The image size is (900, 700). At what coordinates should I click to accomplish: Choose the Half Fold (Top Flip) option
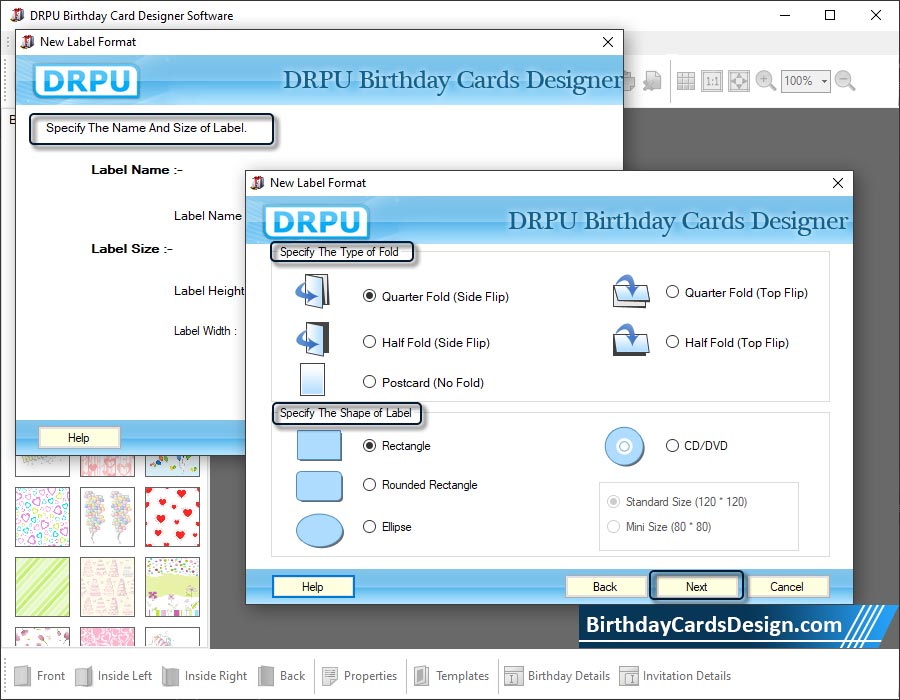(x=672, y=342)
